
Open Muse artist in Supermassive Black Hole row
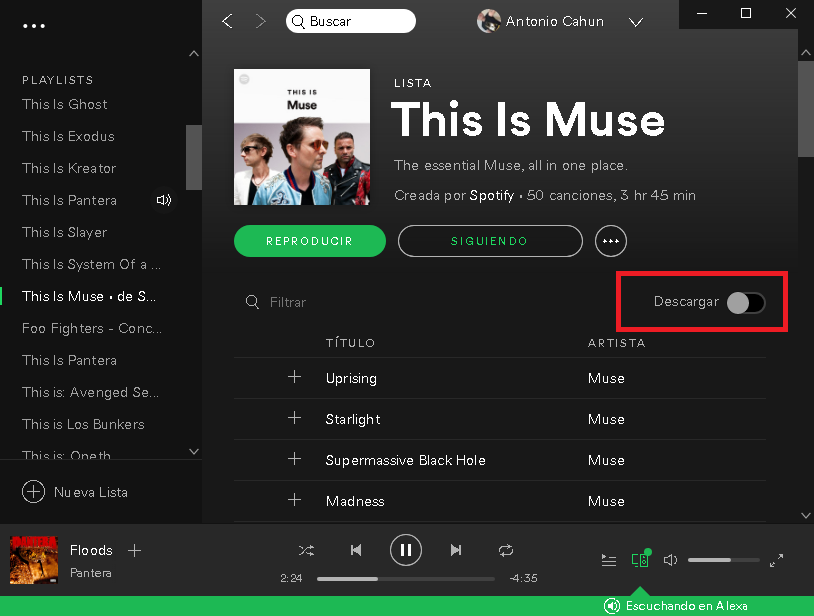pos(606,460)
